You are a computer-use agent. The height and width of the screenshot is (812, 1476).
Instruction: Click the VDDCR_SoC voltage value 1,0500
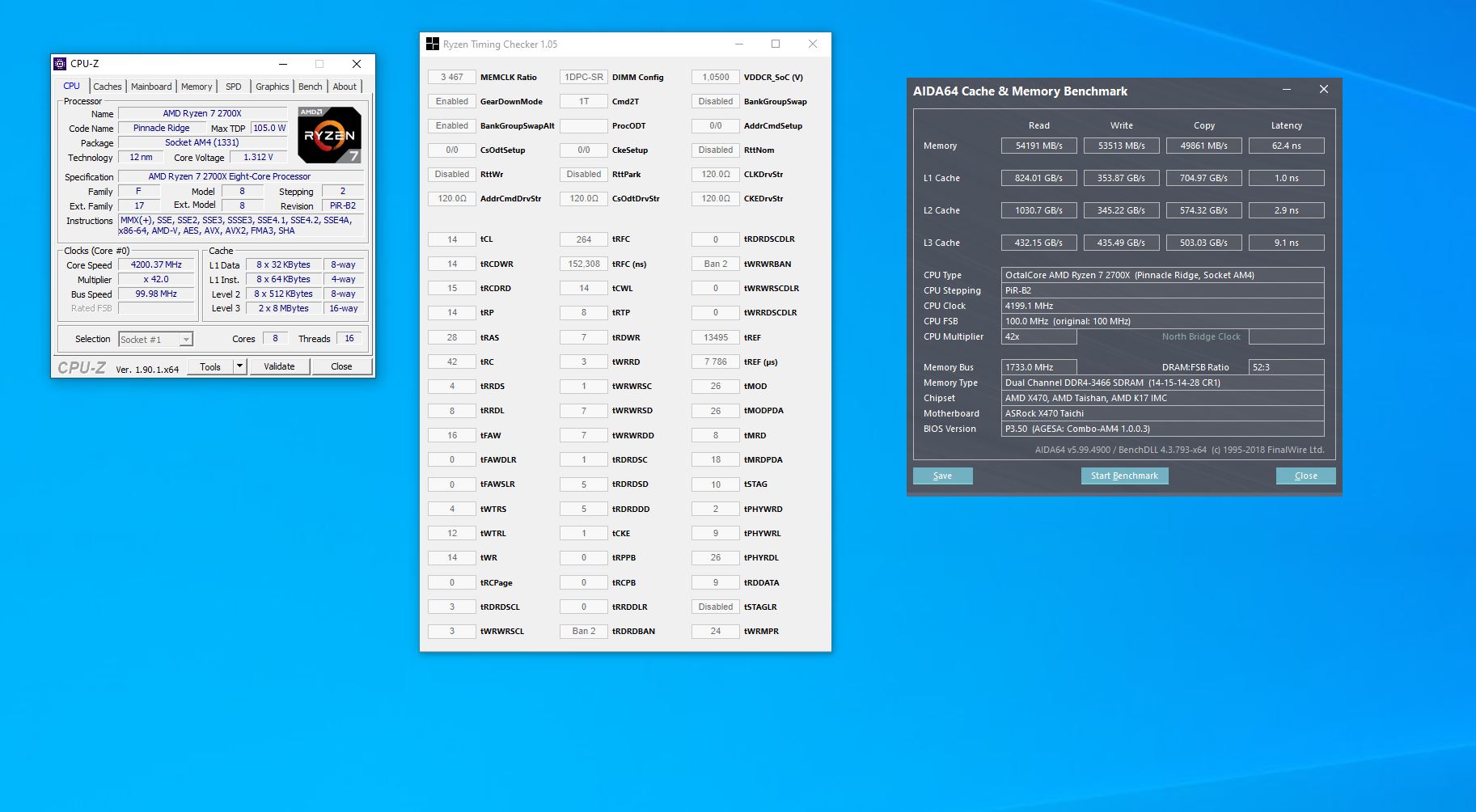click(716, 78)
